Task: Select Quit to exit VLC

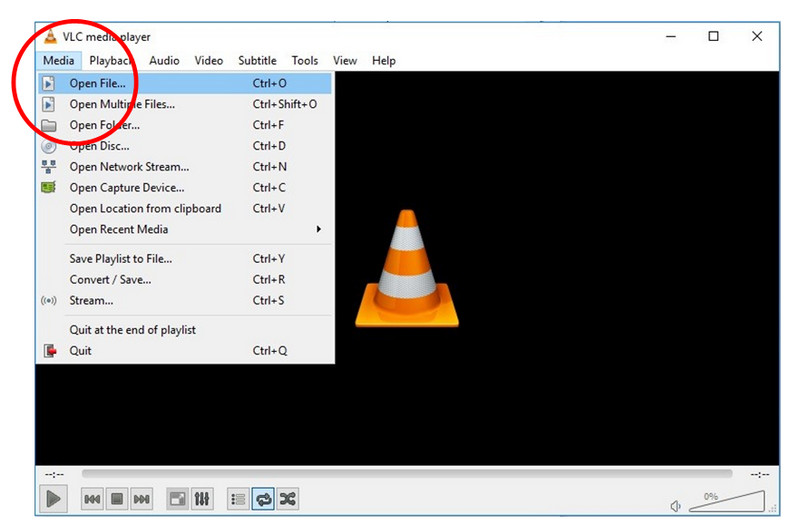Action: click(x=80, y=351)
